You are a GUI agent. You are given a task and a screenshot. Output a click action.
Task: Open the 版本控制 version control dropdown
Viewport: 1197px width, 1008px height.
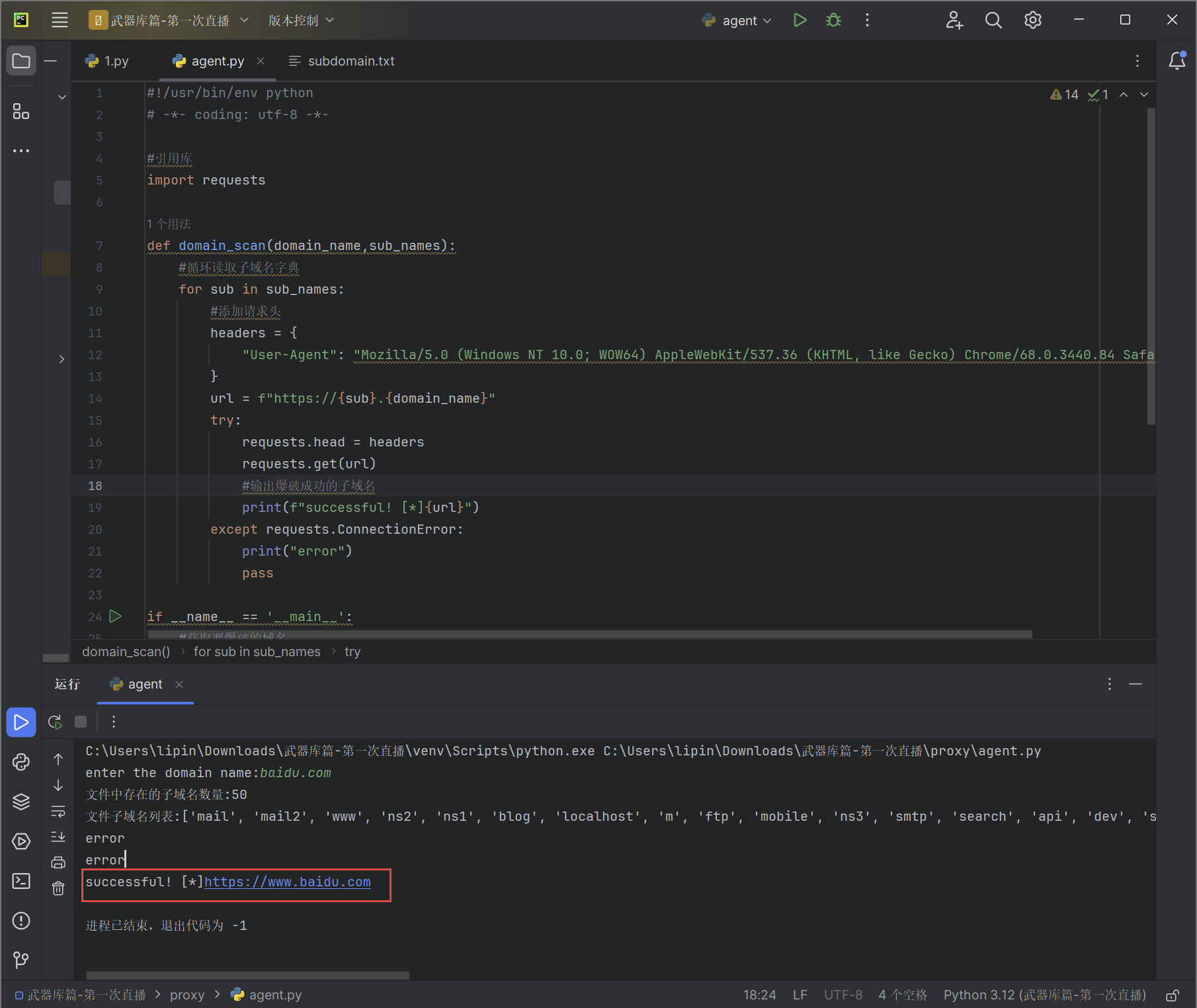(x=301, y=21)
